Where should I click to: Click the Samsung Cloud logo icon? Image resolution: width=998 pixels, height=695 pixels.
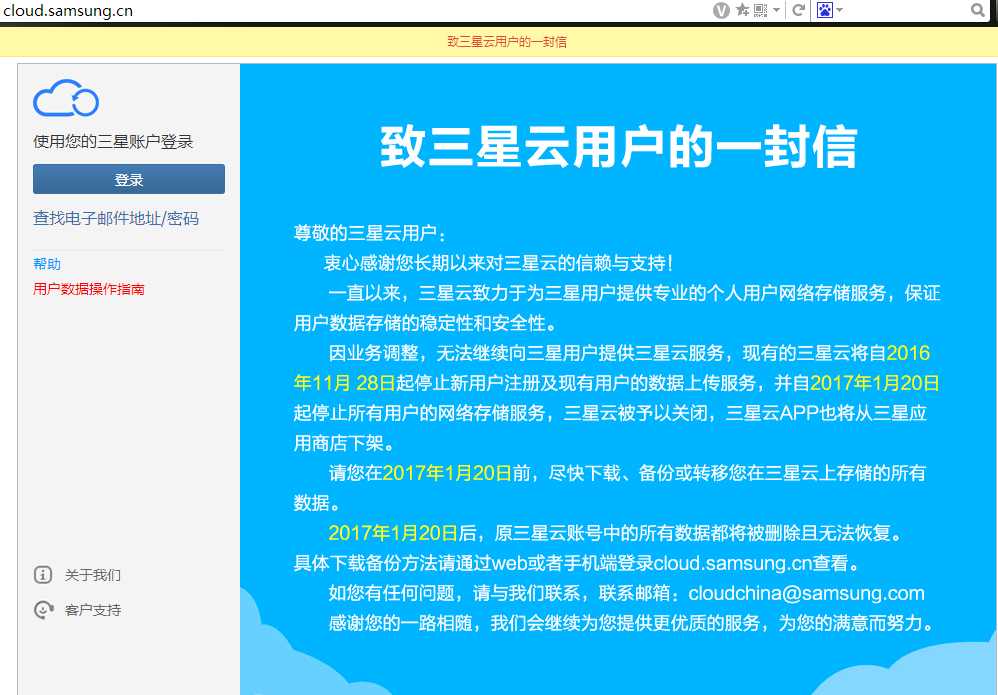pyautogui.click(x=66, y=98)
